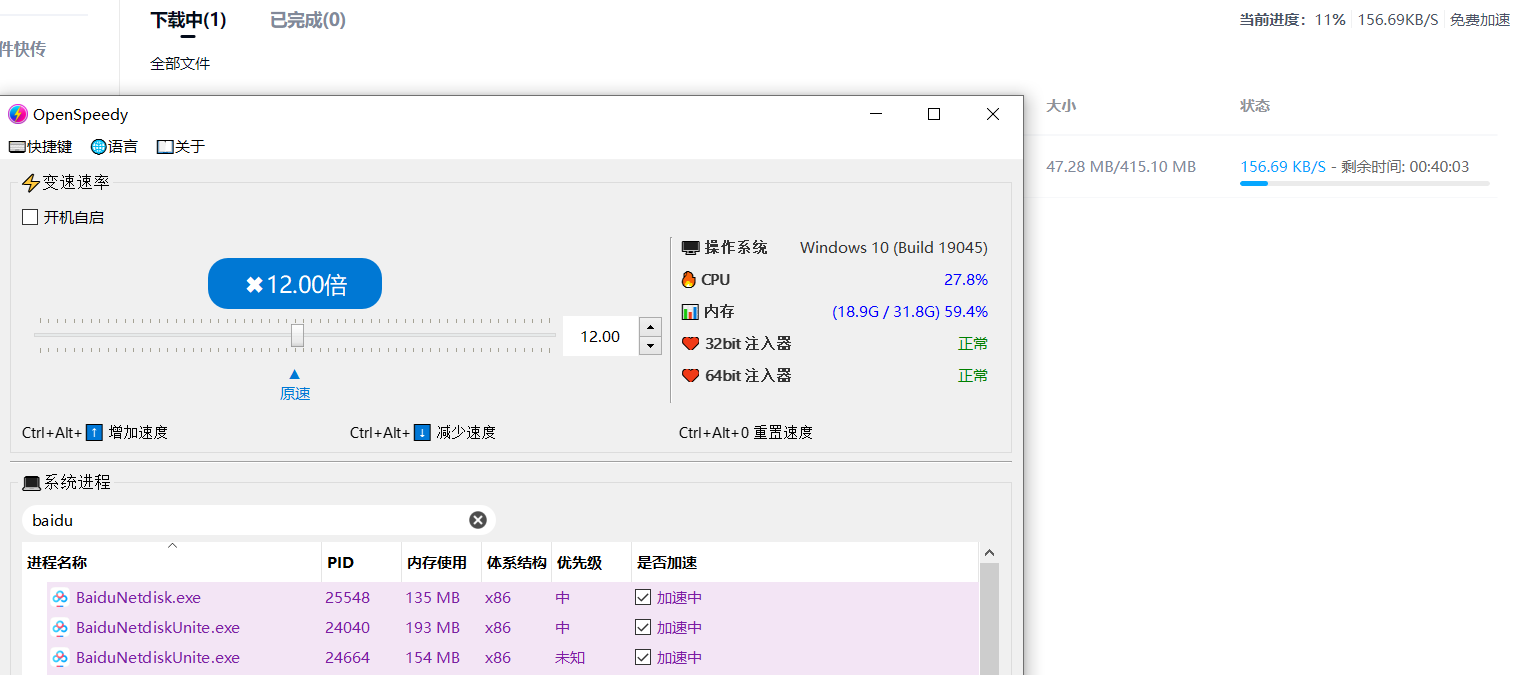The height and width of the screenshot is (675, 1521).
Task: Uncheck 加速中 for PID 24040
Action: pyautogui.click(x=644, y=628)
